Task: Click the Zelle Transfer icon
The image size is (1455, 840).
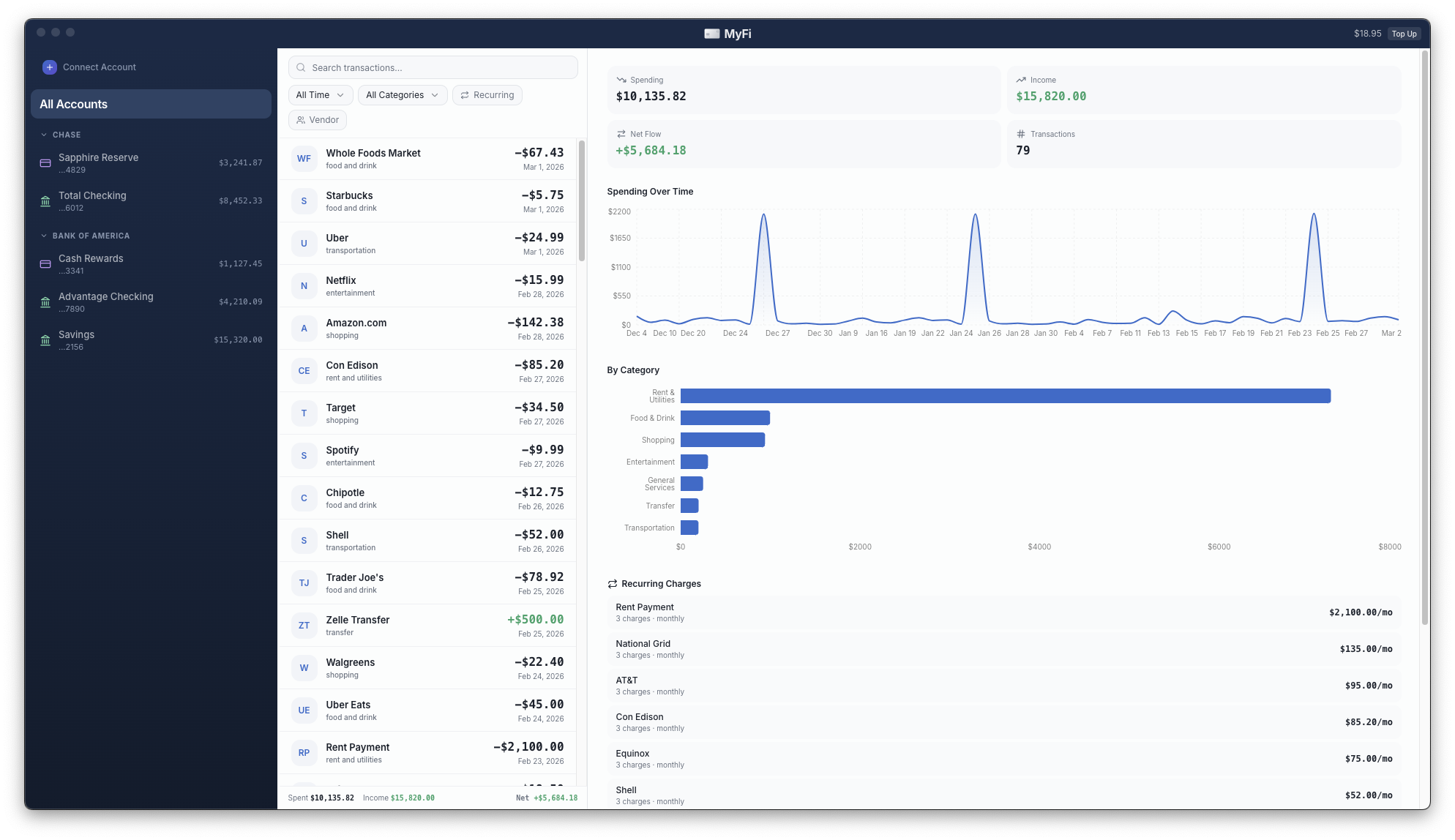Action: (304, 625)
